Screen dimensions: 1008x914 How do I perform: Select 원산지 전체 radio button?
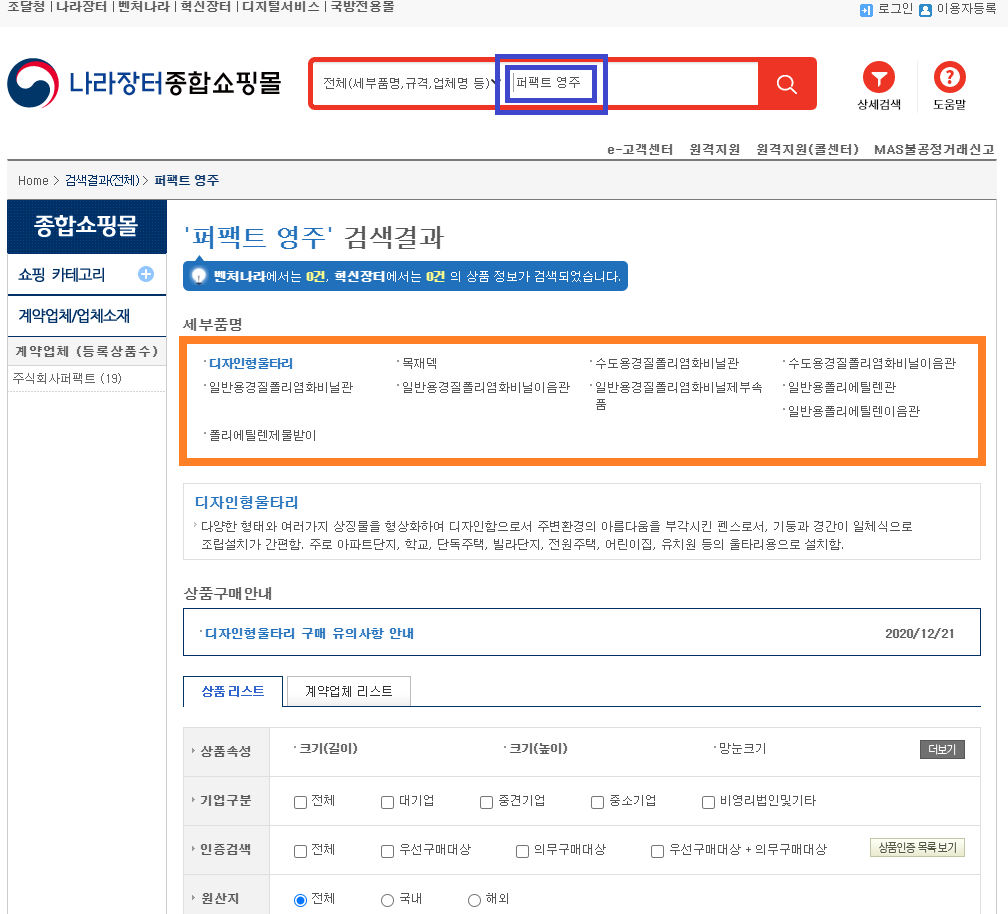(x=300, y=900)
